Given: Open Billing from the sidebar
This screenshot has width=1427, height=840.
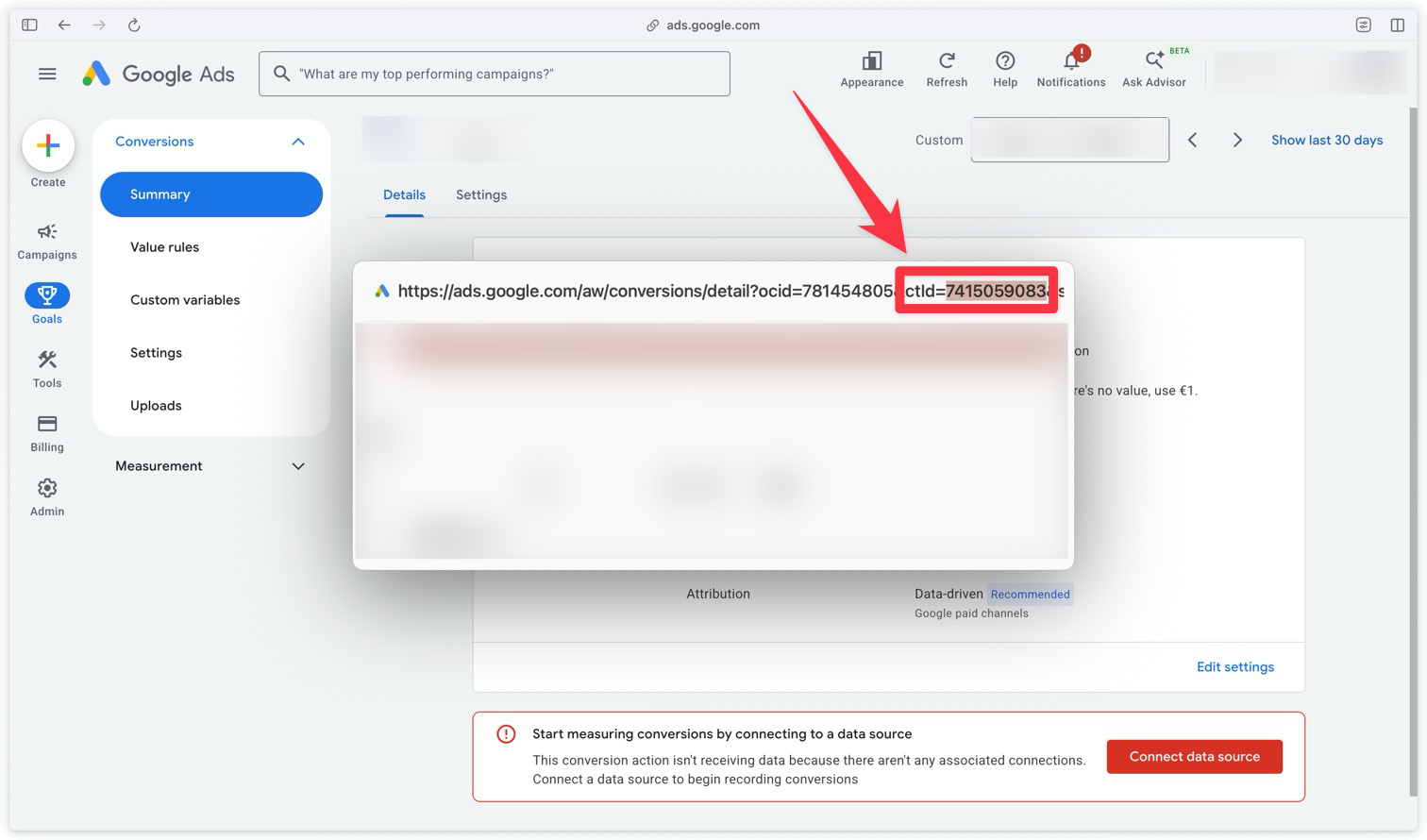Looking at the screenshot, I should 47,433.
